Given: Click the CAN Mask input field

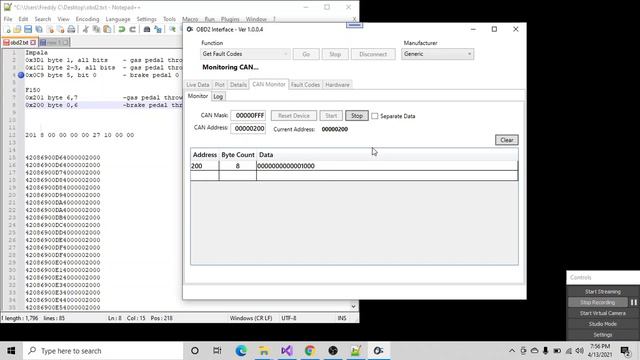Looking at the screenshot, I should click(248, 116).
